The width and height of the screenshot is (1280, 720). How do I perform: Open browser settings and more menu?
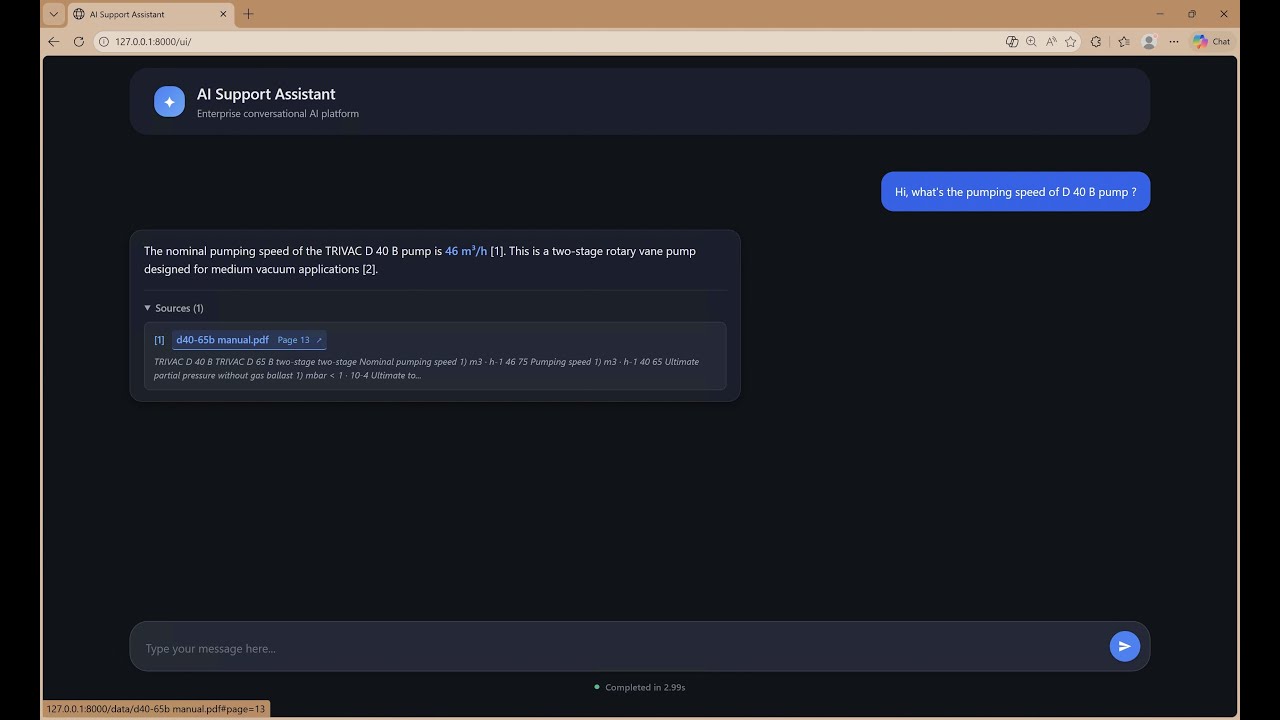click(1174, 42)
